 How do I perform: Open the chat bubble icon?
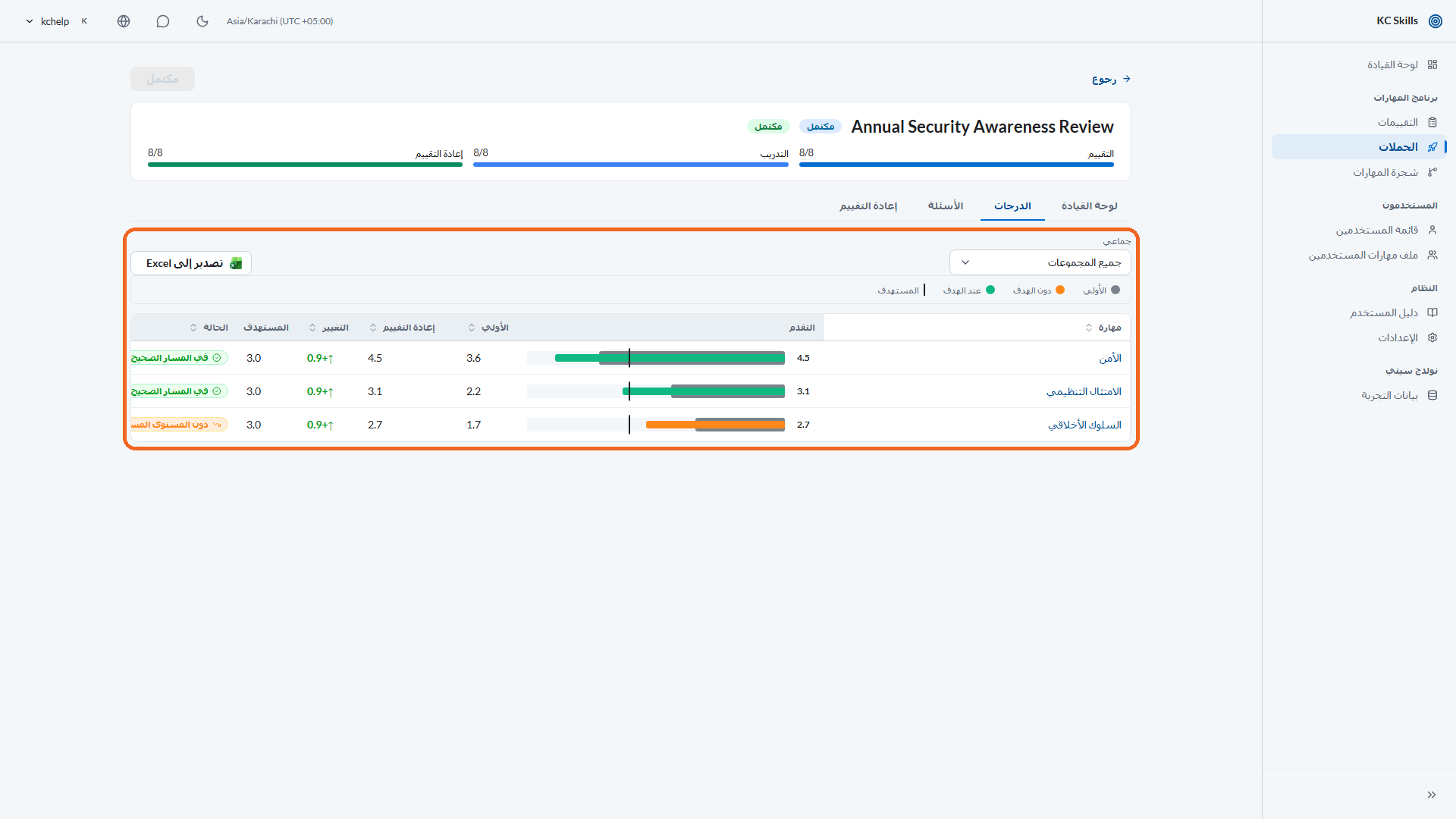coord(163,21)
